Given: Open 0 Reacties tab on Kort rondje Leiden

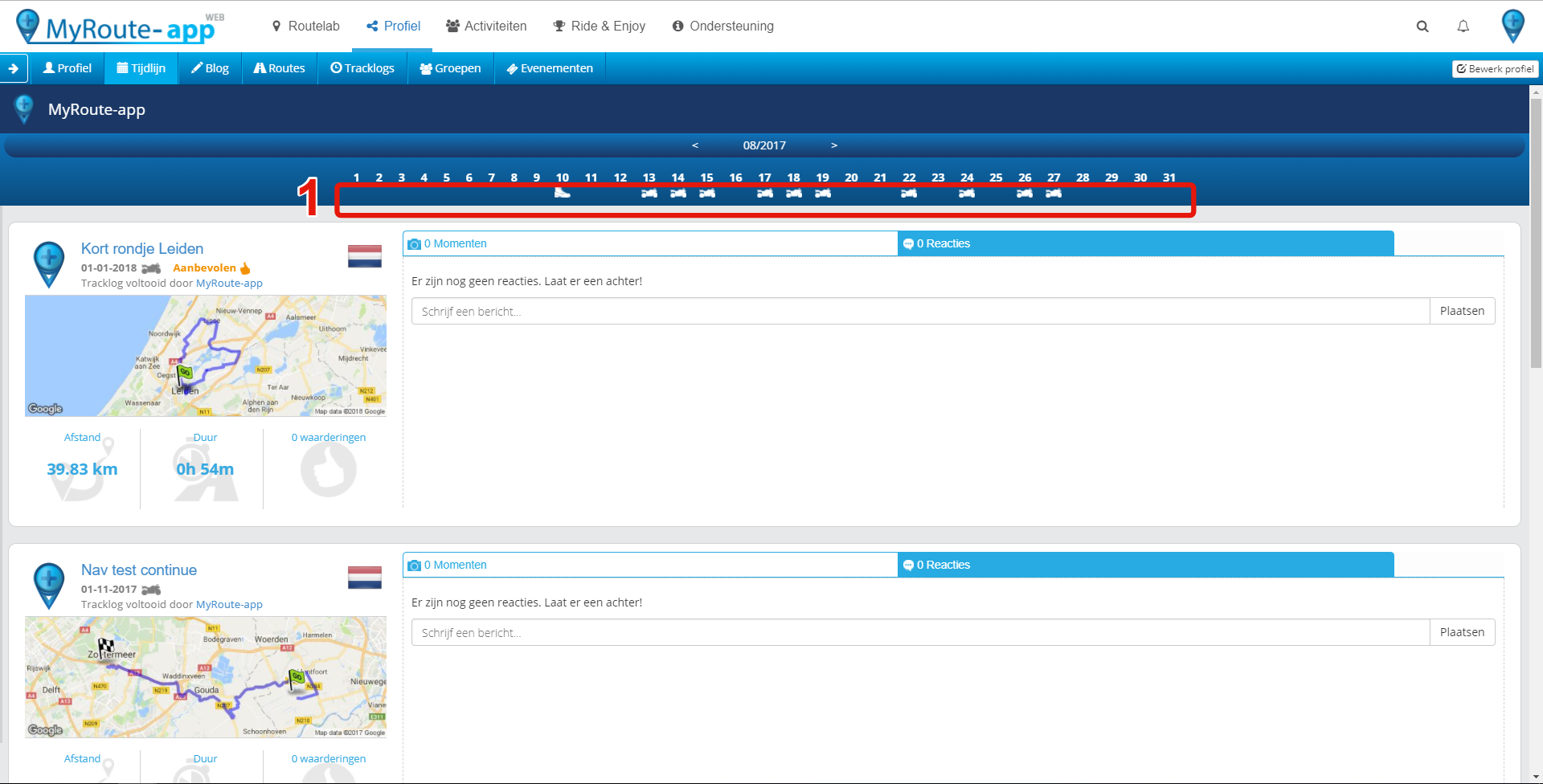Looking at the screenshot, I should tap(1146, 243).
